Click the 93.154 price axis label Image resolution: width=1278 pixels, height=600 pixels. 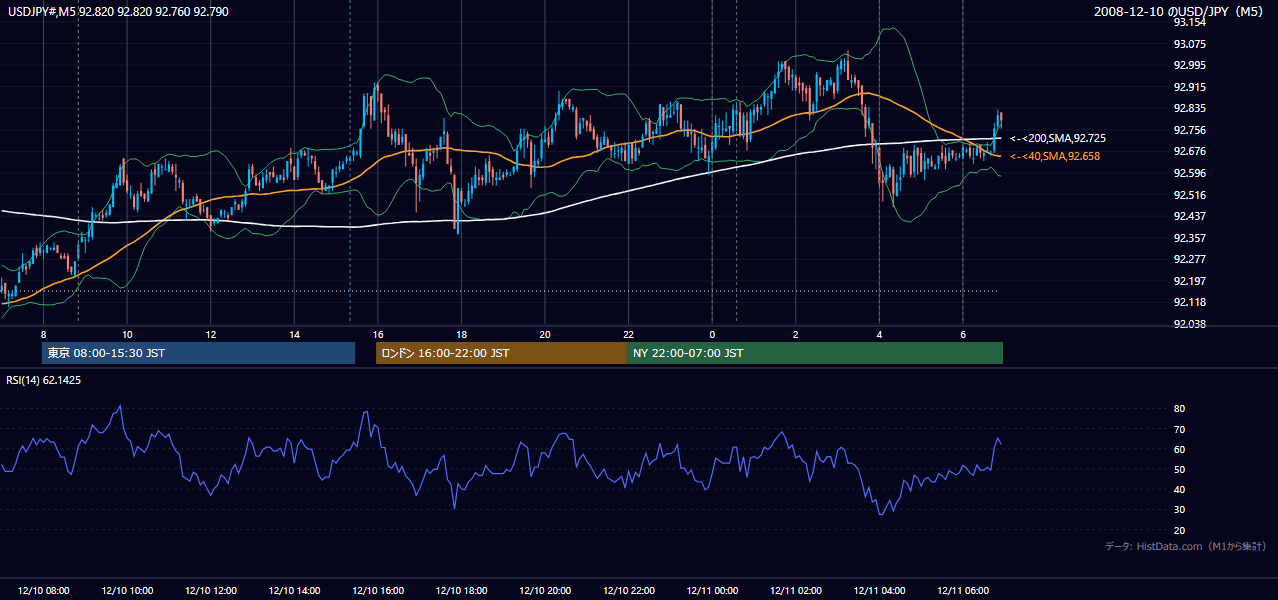(1189, 22)
